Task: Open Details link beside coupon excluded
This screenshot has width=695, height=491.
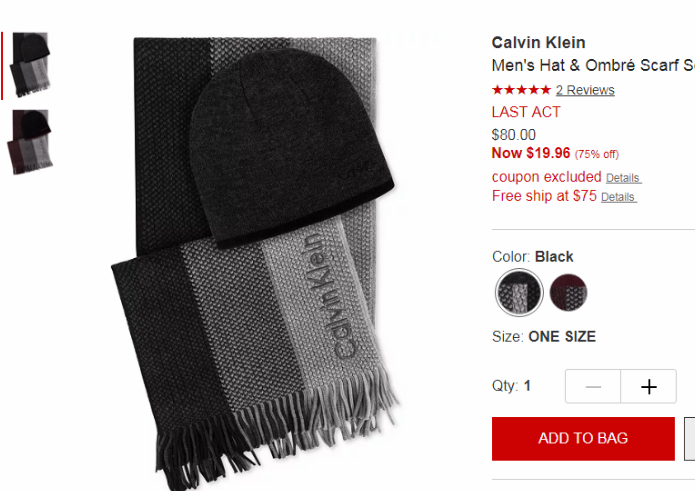Action: (x=623, y=178)
